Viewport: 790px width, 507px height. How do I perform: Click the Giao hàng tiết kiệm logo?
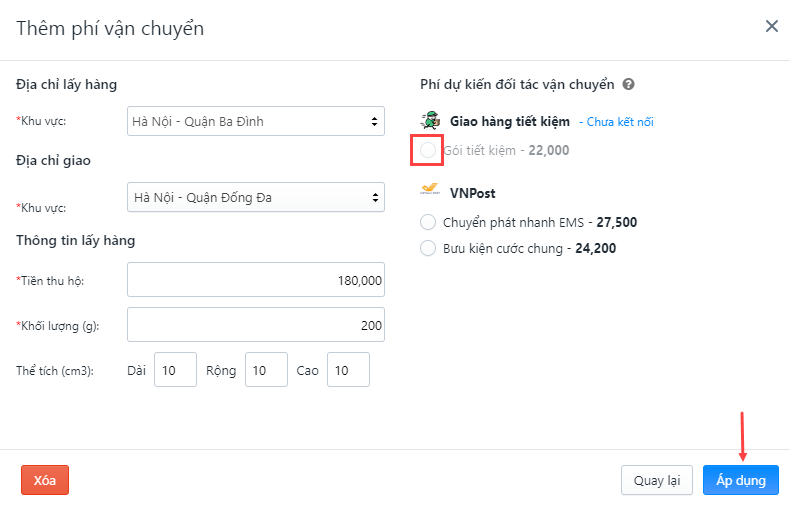tap(430, 121)
